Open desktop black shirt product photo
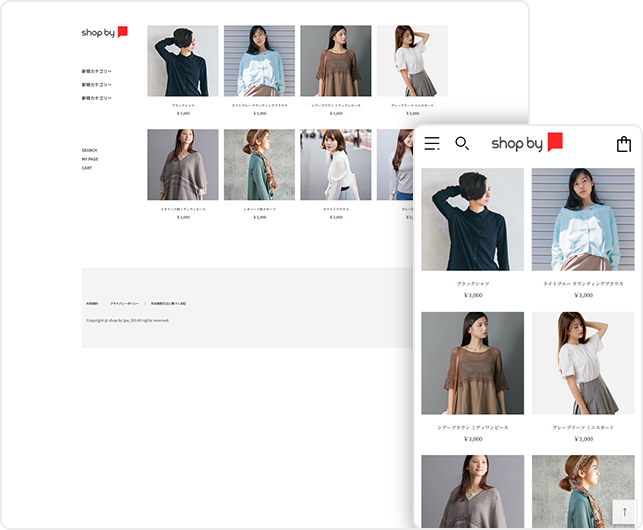Screen dimensions: 643x530 click(183, 61)
